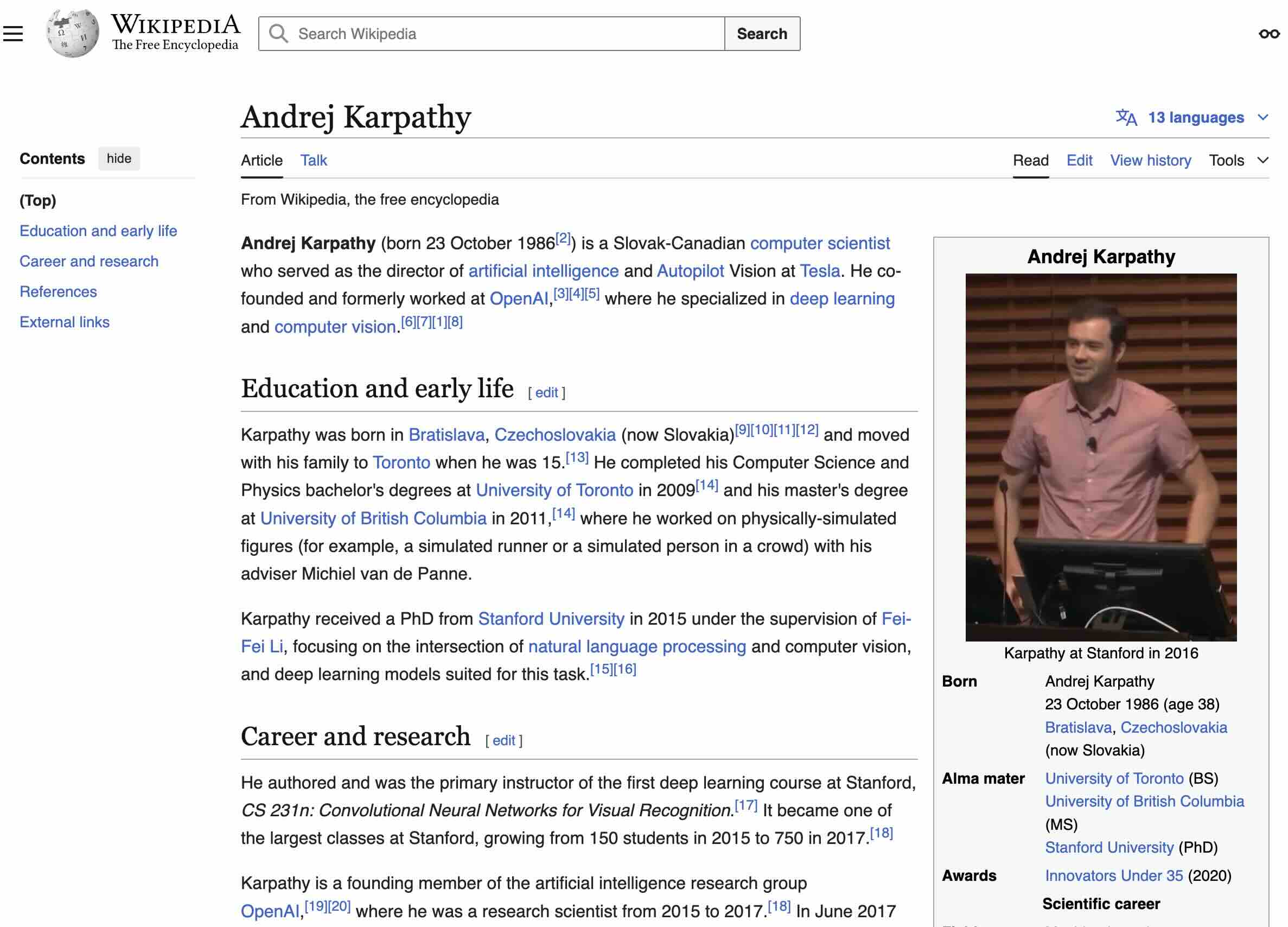Open Karpathy's infobox photo
The width and height of the screenshot is (1288, 927).
coord(1101,458)
